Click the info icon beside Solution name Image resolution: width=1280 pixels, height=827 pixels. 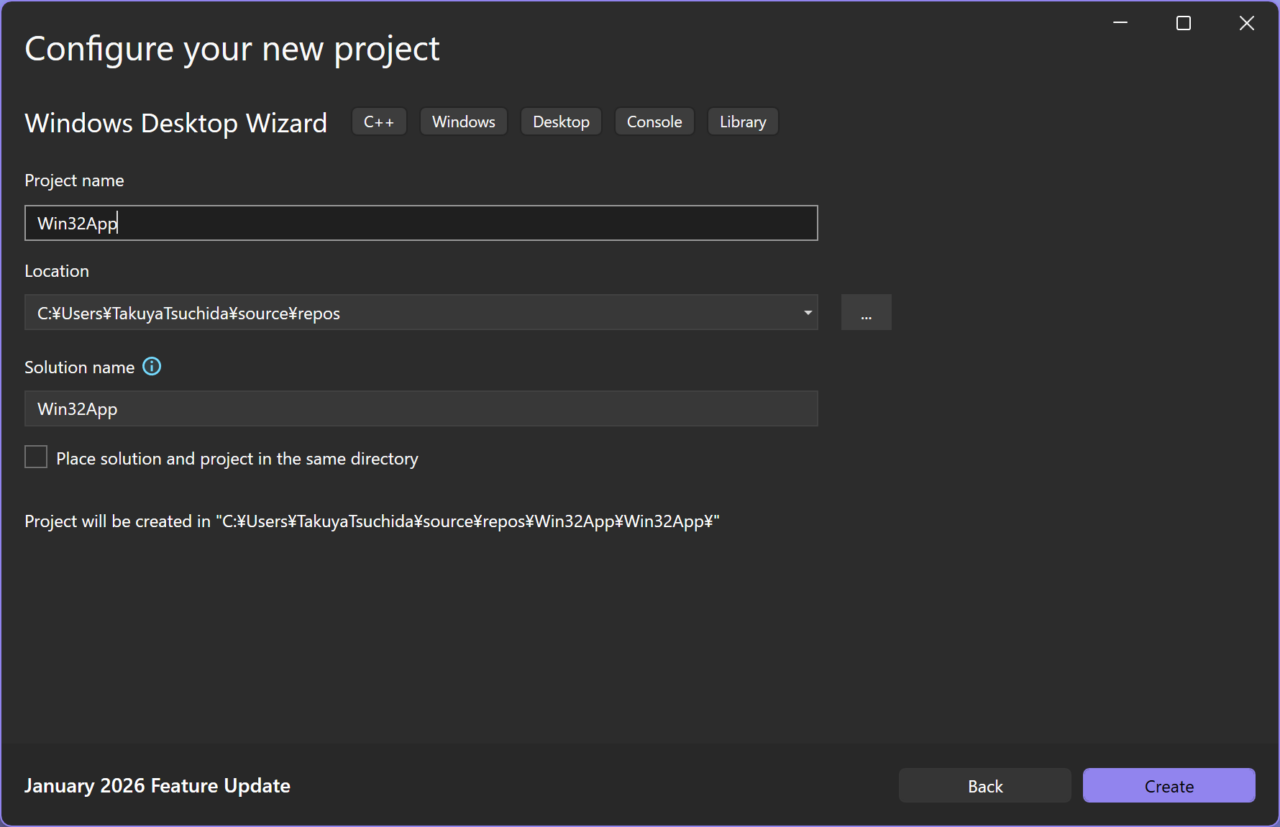pos(152,367)
